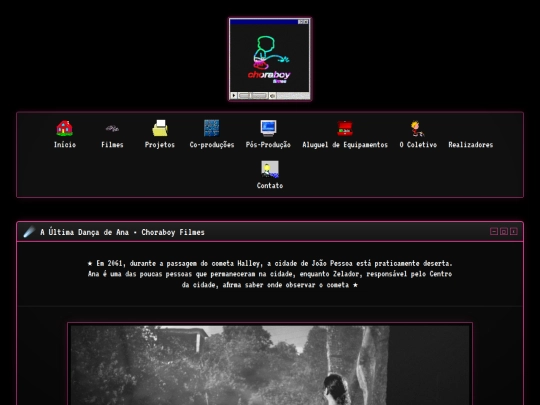540x405 pixels.
Task: Open Aluguel de Equipamentos label
Action: point(345,145)
